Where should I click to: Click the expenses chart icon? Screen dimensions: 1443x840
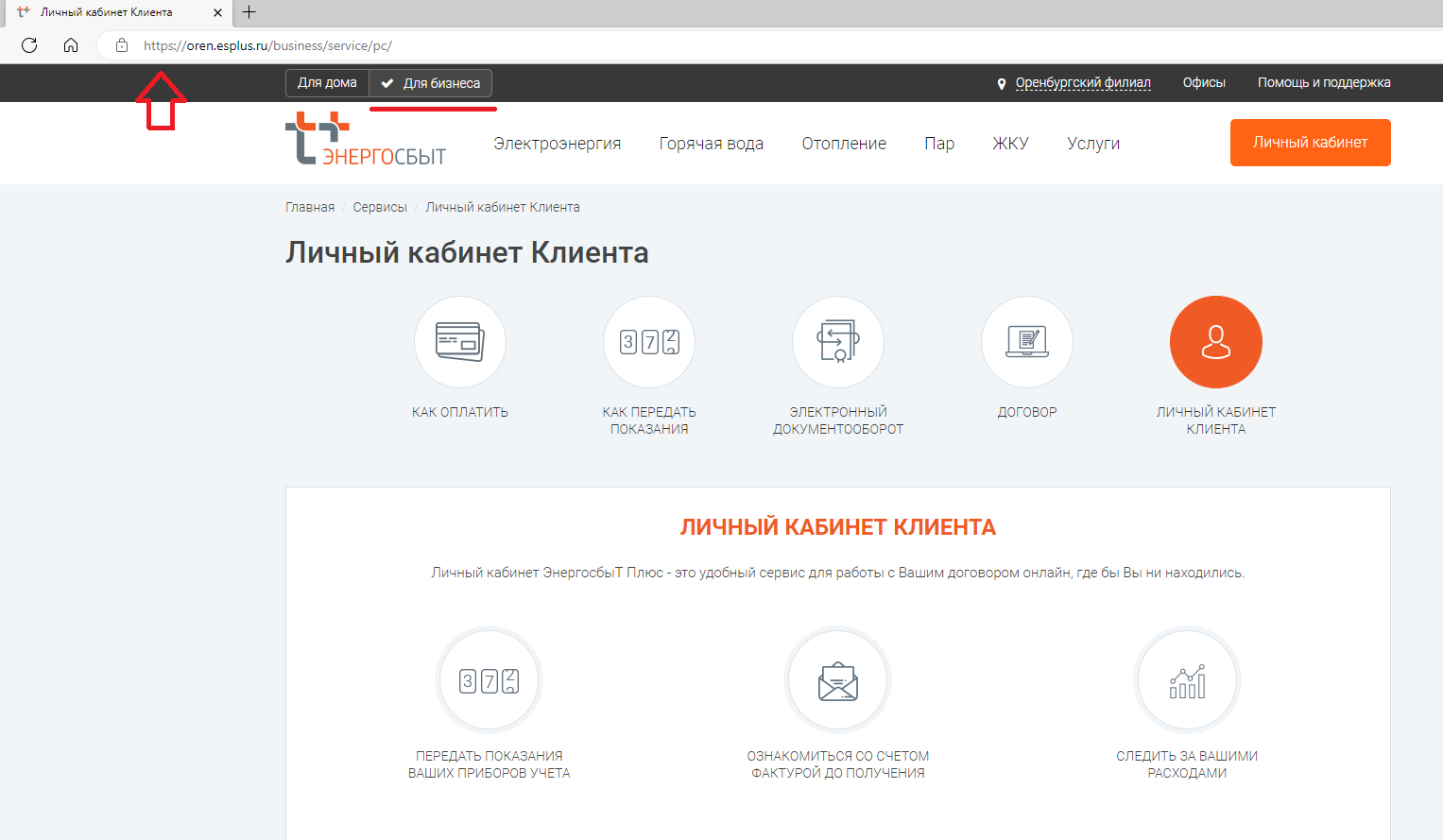(x=1187, y=680)
